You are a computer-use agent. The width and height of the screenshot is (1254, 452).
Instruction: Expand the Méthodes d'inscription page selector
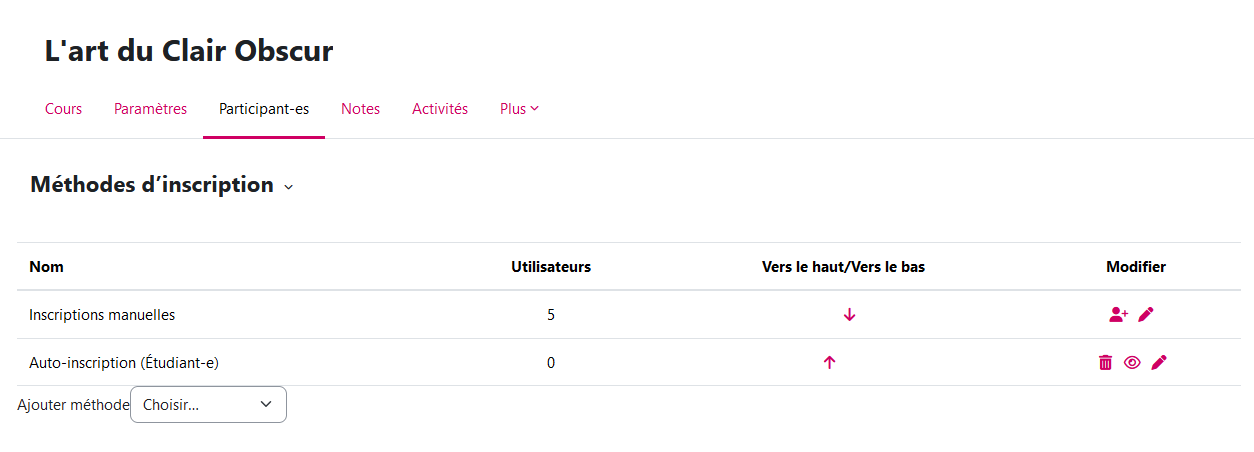coord(289,187)
